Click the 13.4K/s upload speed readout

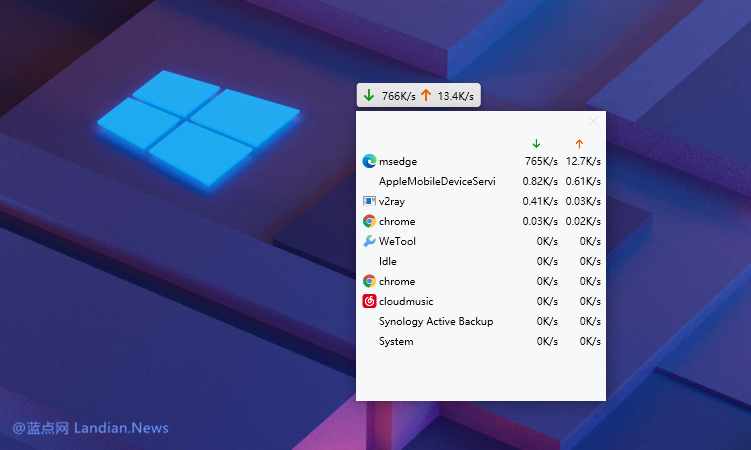point(456,96)
